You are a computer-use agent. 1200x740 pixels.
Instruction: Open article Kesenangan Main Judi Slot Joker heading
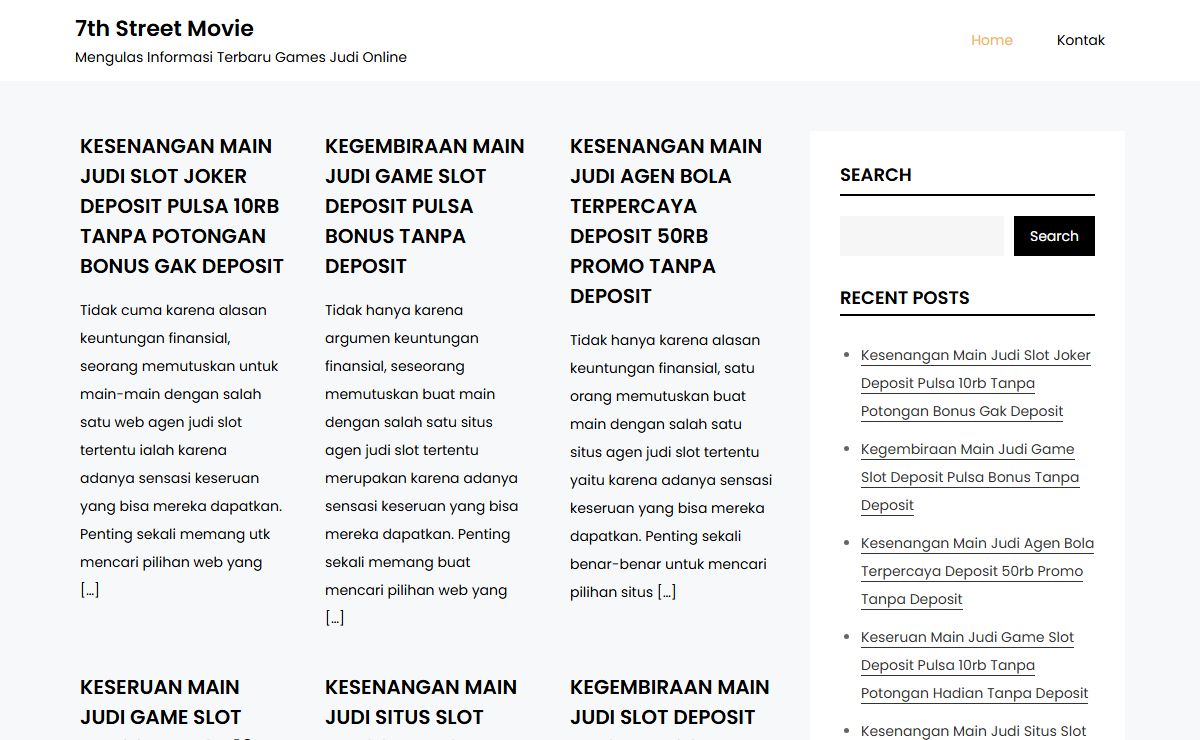pos(182,206)
